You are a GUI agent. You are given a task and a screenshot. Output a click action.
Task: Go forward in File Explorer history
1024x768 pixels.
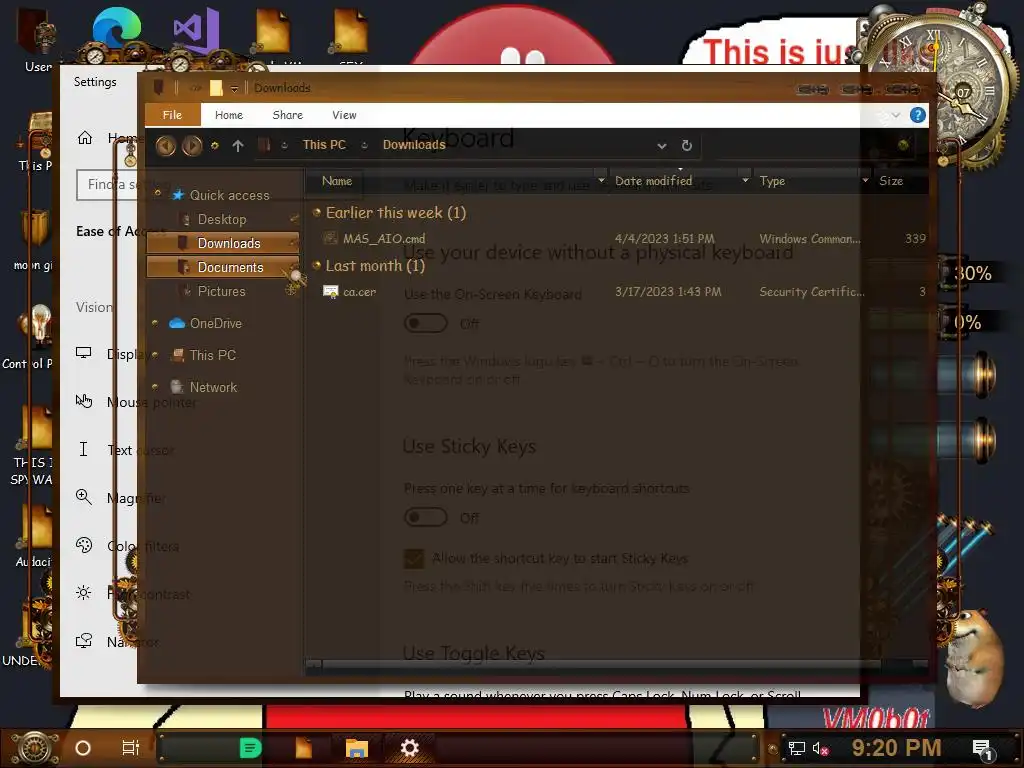(x=192, y=145)
